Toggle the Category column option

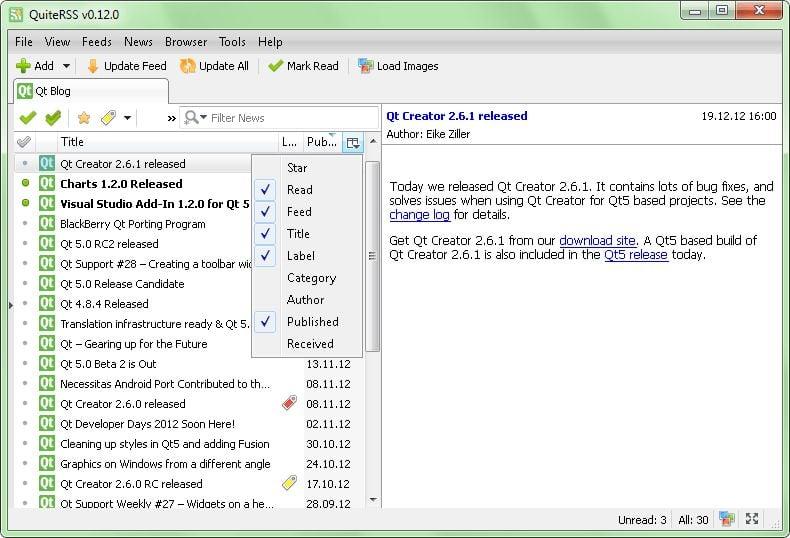coord(307,278)
